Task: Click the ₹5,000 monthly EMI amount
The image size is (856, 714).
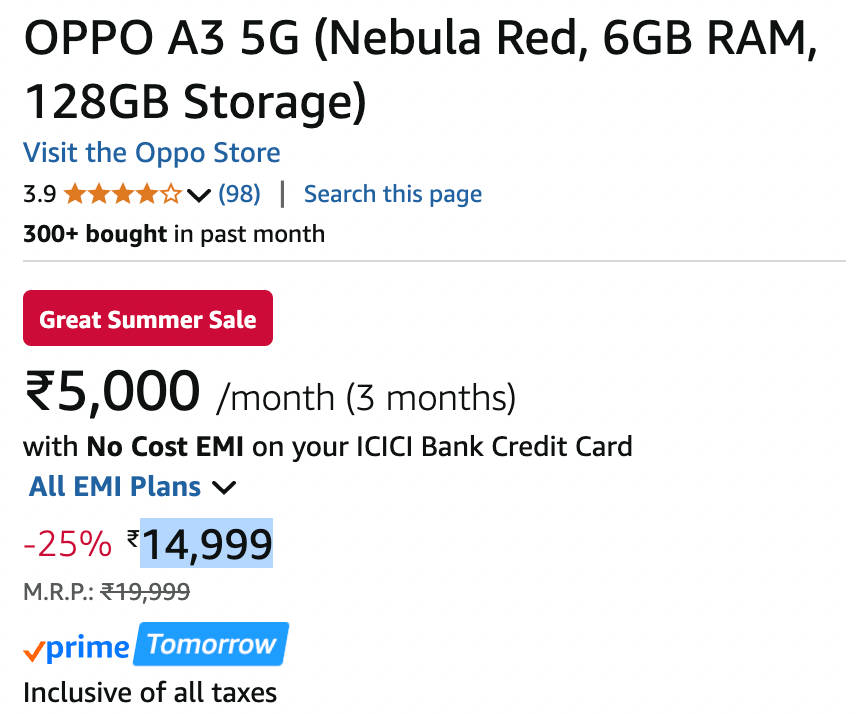Action: (112, 391)
